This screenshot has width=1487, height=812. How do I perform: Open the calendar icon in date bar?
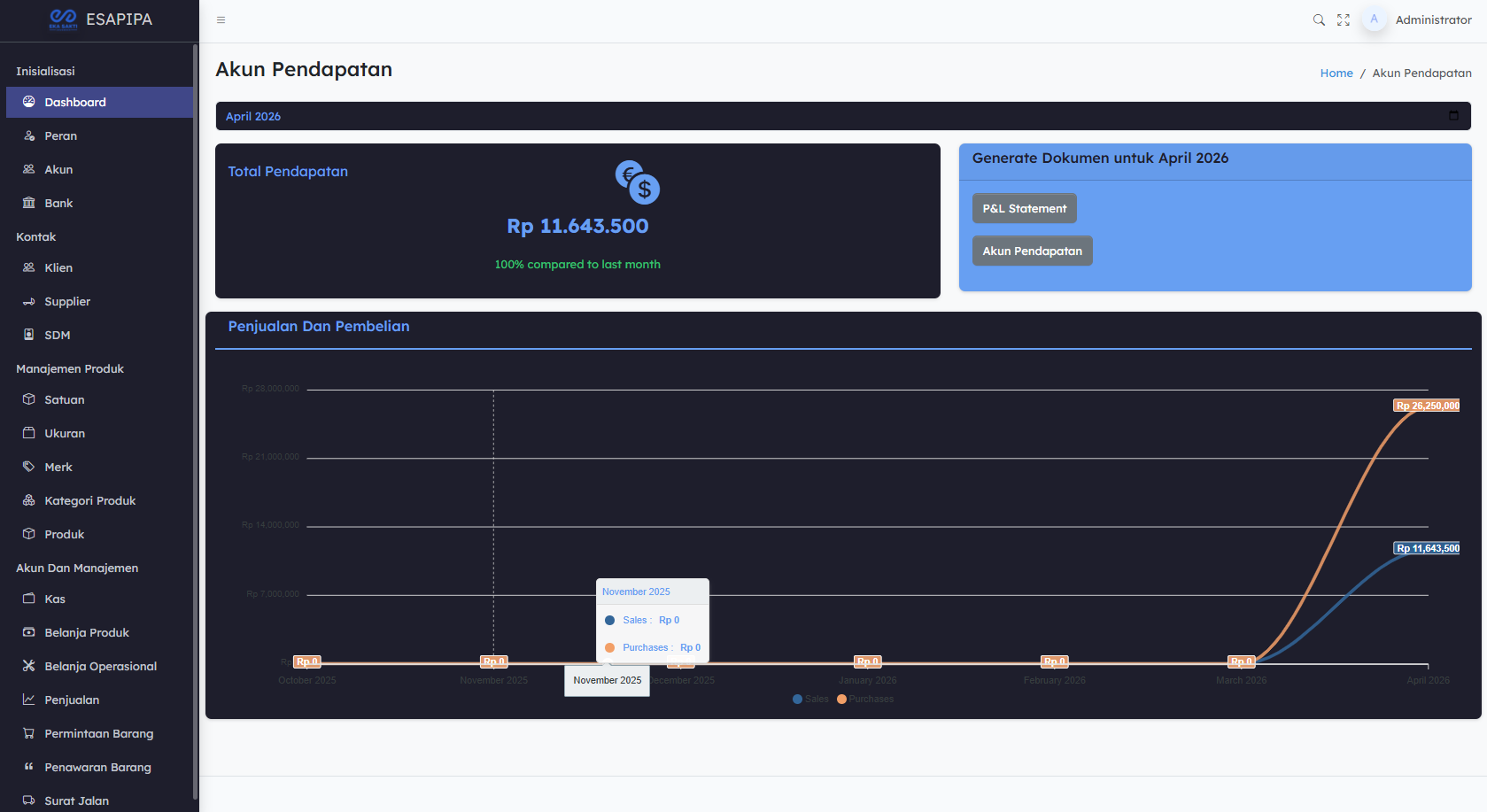click(1453, 116)
